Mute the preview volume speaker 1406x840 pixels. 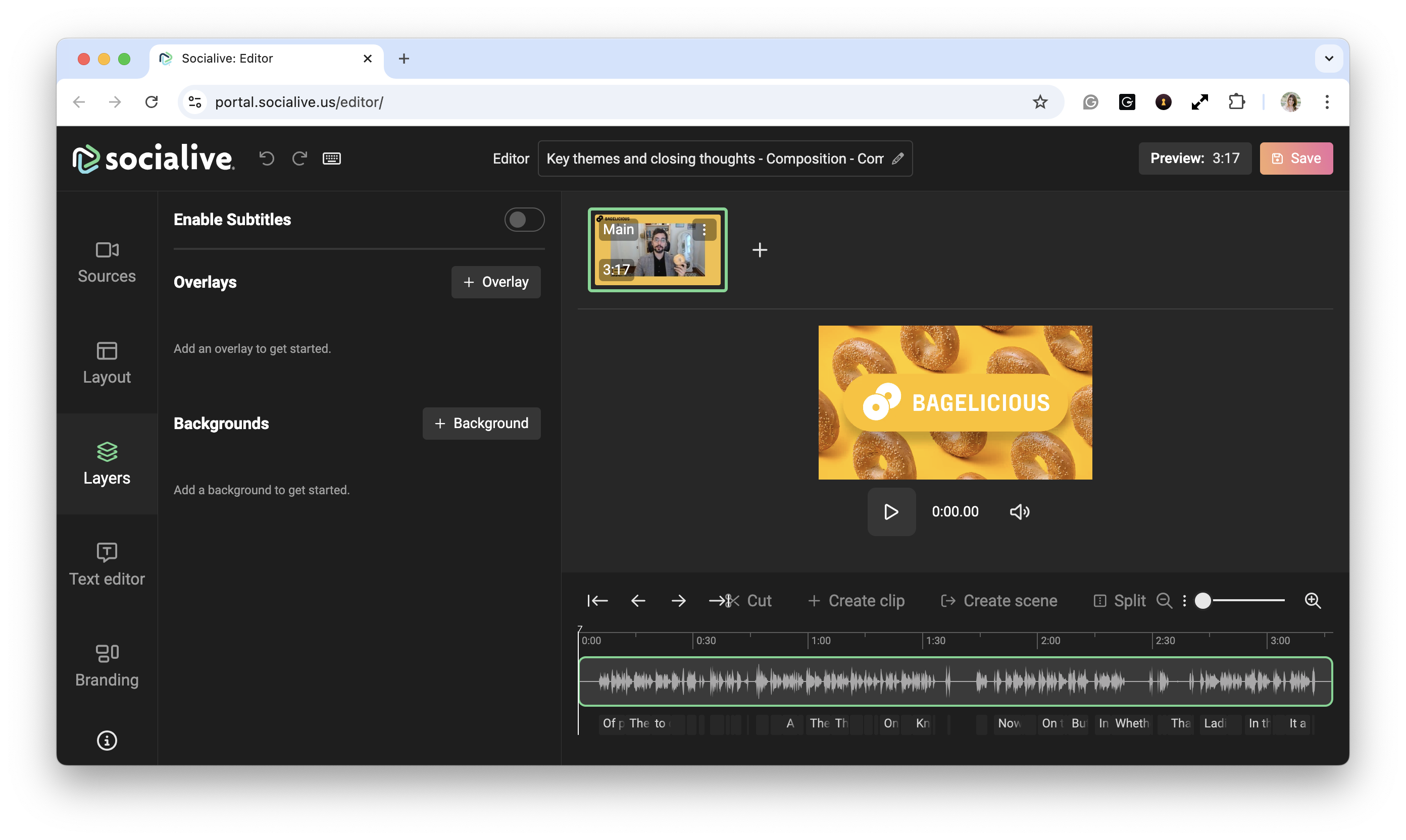pyautogui.click(x=1019, y=512)
